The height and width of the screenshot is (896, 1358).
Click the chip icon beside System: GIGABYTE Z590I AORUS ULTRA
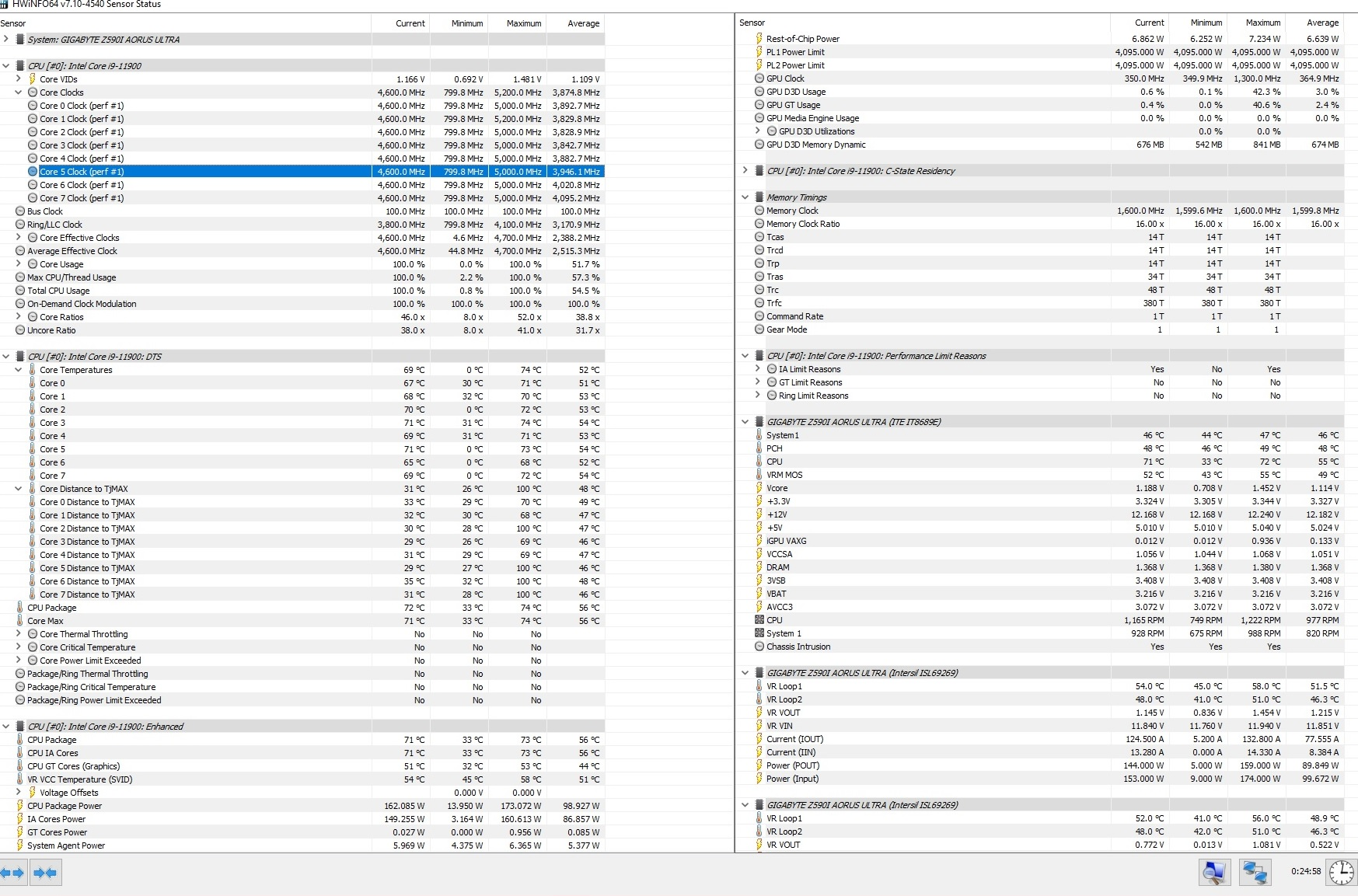tap(20, 39)
